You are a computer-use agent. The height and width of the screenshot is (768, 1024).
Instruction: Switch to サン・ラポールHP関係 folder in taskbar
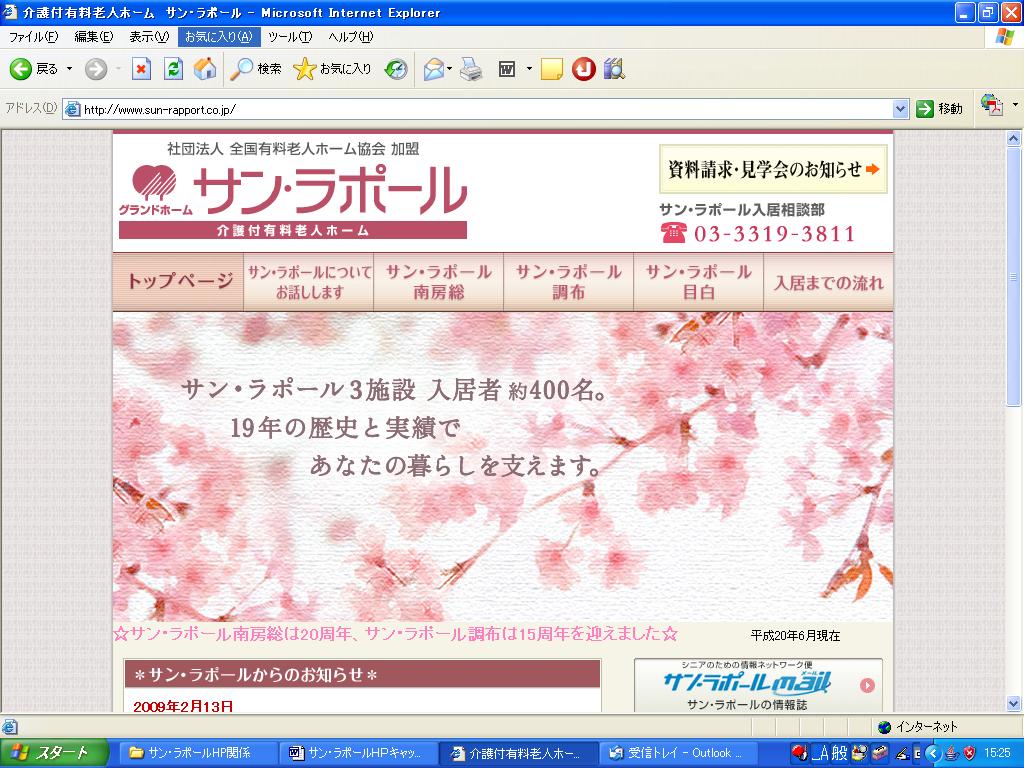click(198, 753)
